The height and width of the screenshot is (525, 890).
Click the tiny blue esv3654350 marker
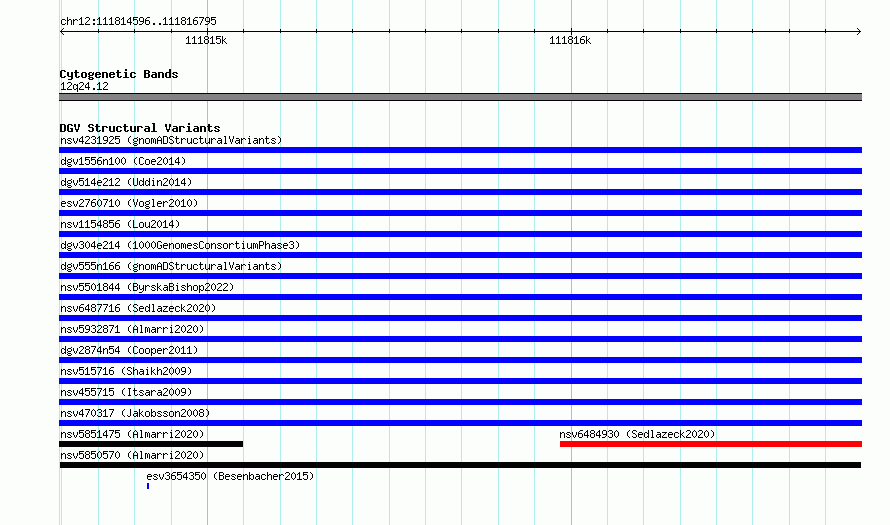click(x=148, y=486)
